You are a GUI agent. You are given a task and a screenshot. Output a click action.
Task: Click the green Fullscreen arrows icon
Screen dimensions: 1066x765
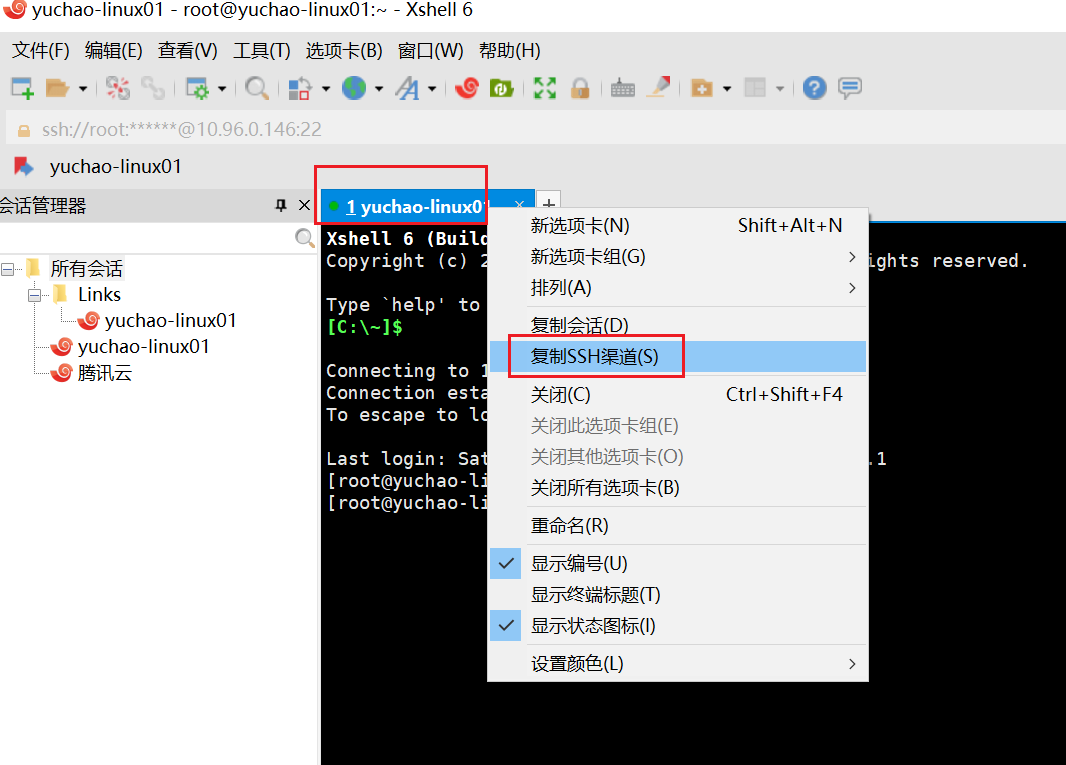544,88
